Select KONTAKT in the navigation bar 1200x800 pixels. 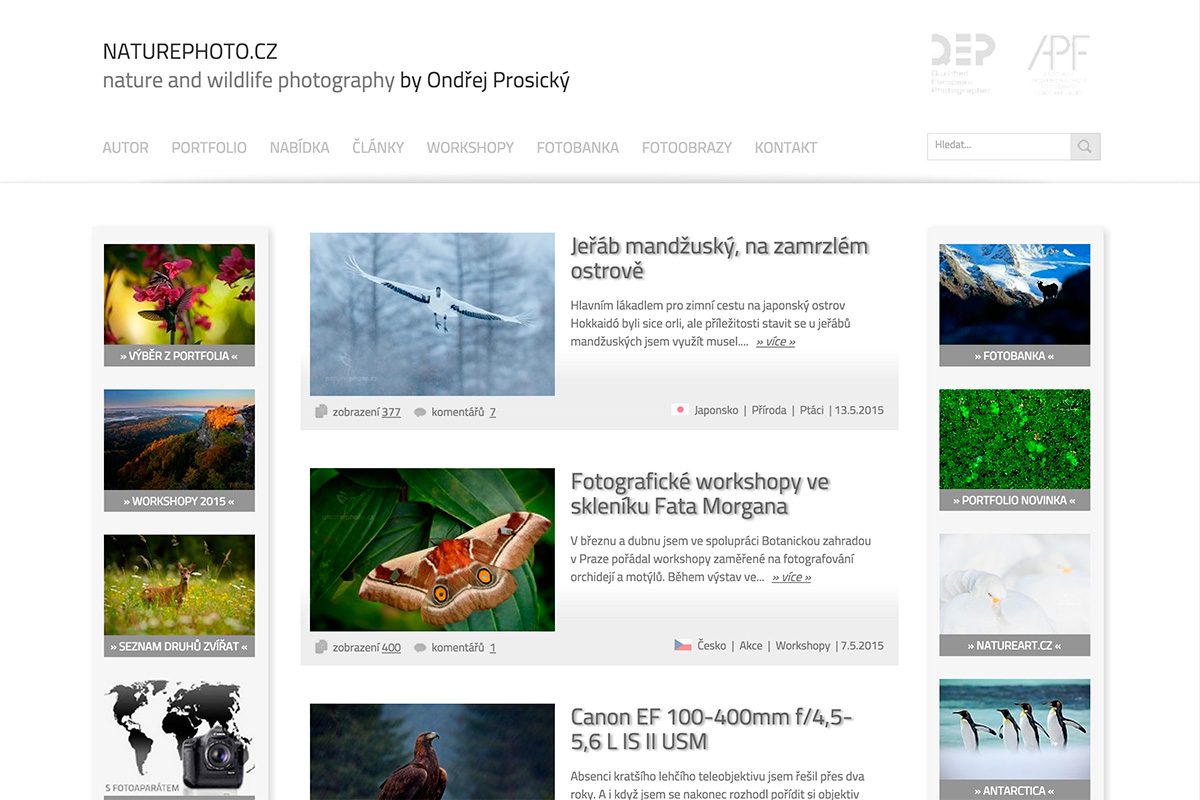pos(785,148)
